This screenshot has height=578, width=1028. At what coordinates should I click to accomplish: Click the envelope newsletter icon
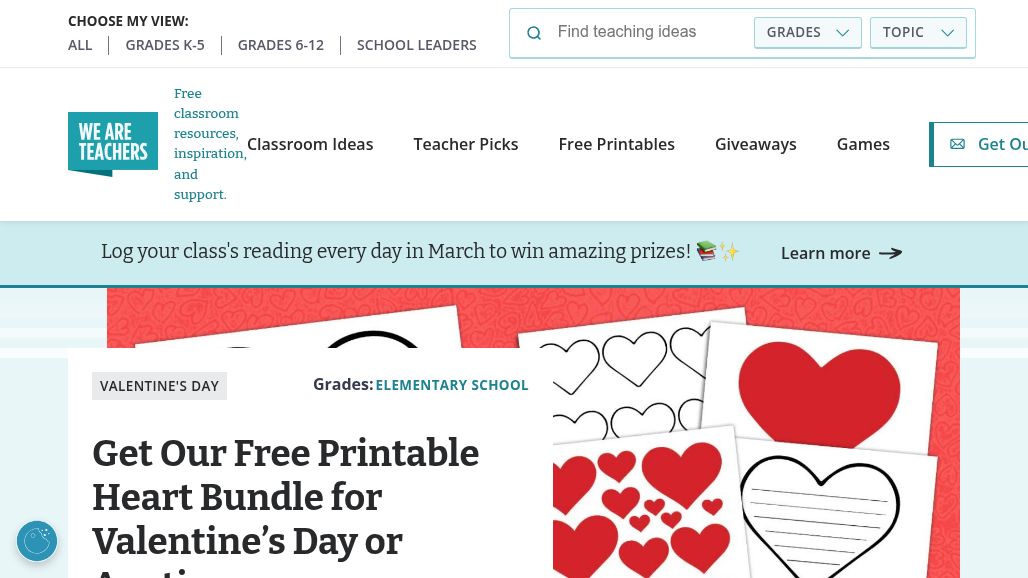(957, 144)
